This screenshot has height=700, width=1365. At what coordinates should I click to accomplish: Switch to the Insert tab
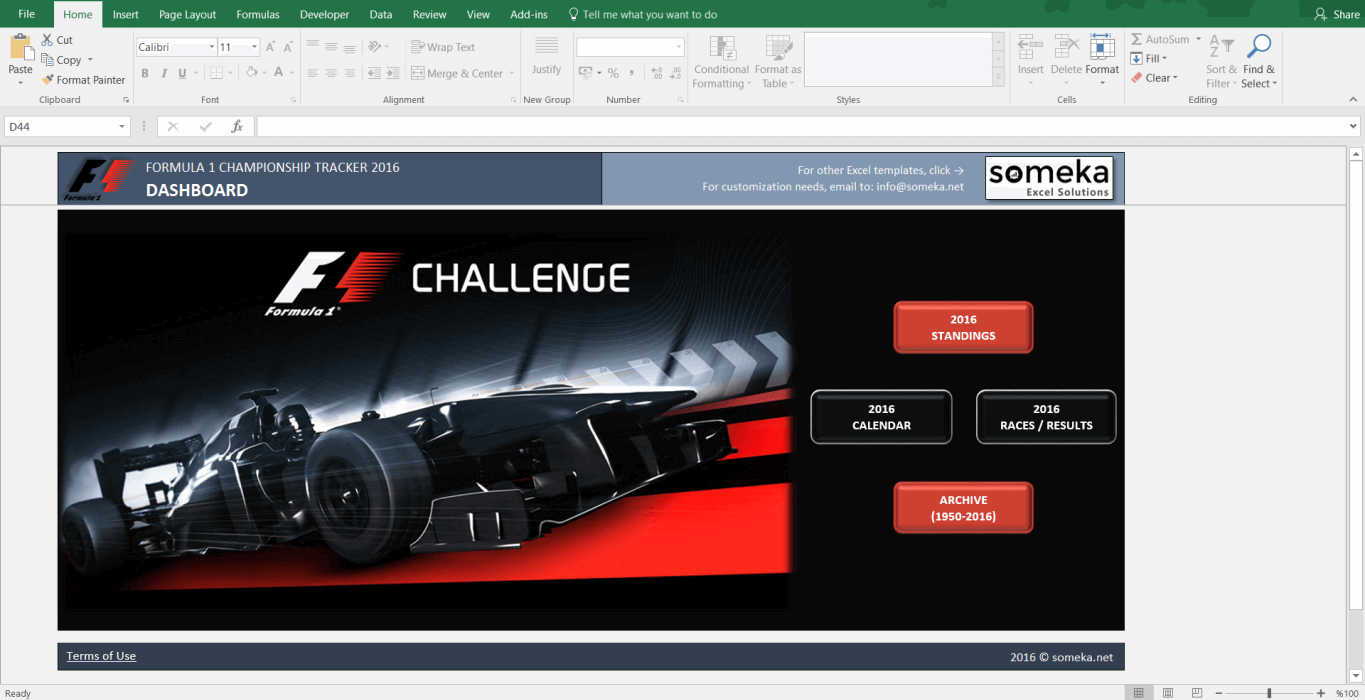(x=126, y=15)
